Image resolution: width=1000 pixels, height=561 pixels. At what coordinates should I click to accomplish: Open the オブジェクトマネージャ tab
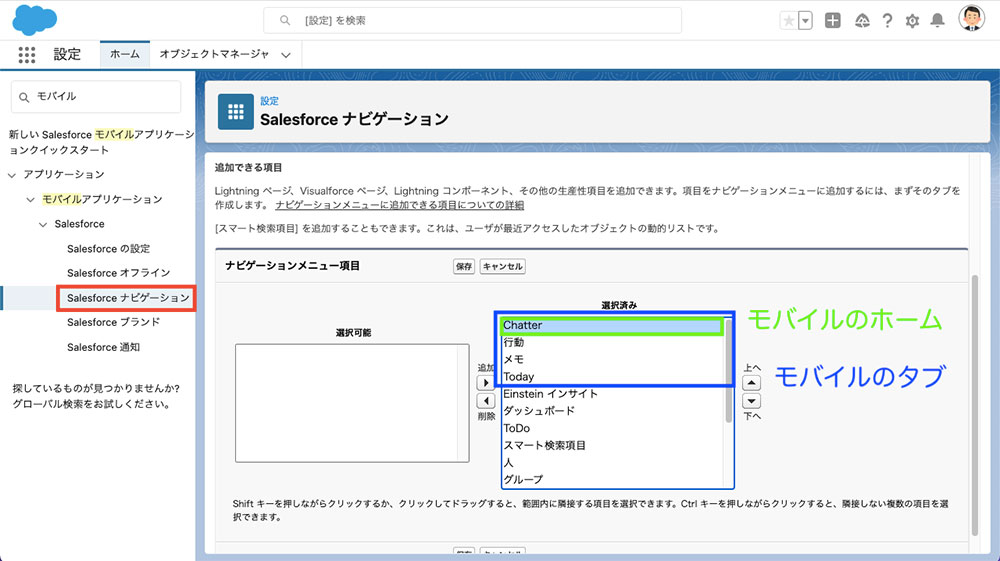pyautogui.click(x=214, y=54)
